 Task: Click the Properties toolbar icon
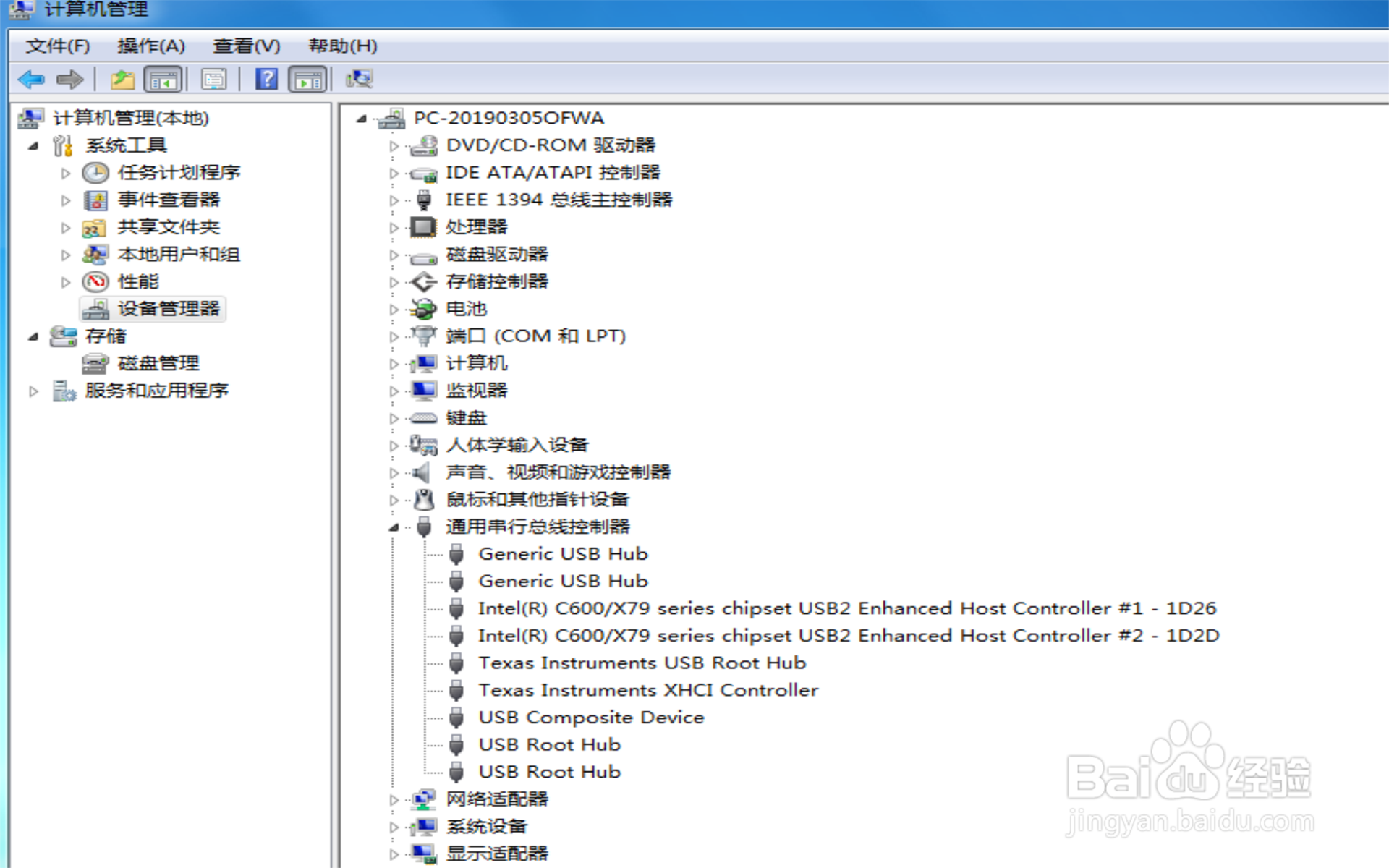click(214, 79)
